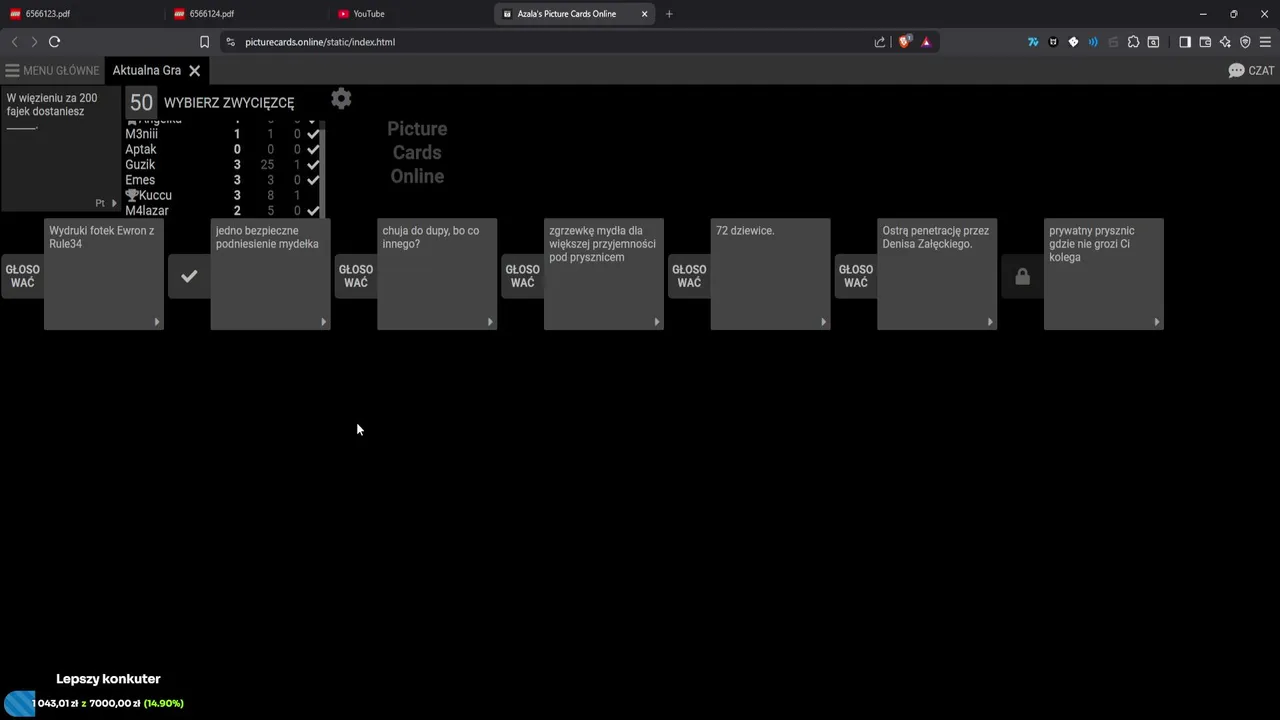This screenshot has height=720, width=1280.
Task: Open Leo AI sparkle icon
Action: coord(1225,42)
